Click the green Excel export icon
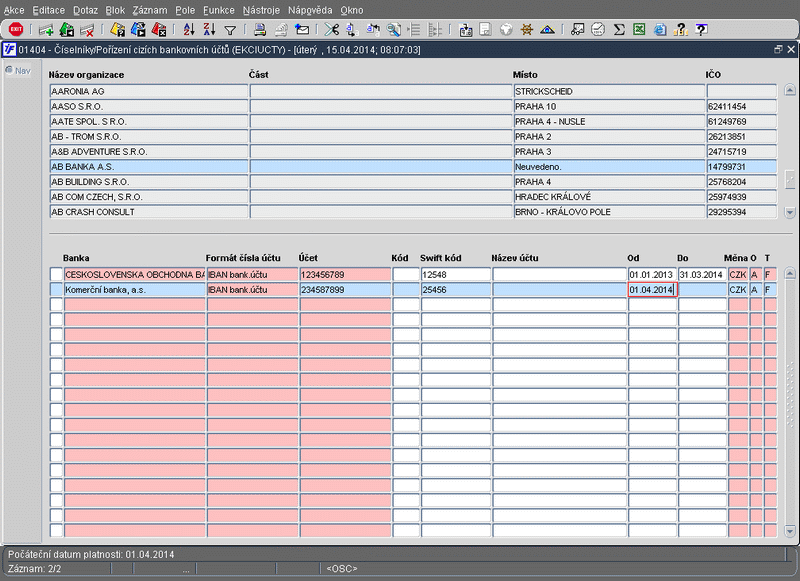 tap(639, 30)
